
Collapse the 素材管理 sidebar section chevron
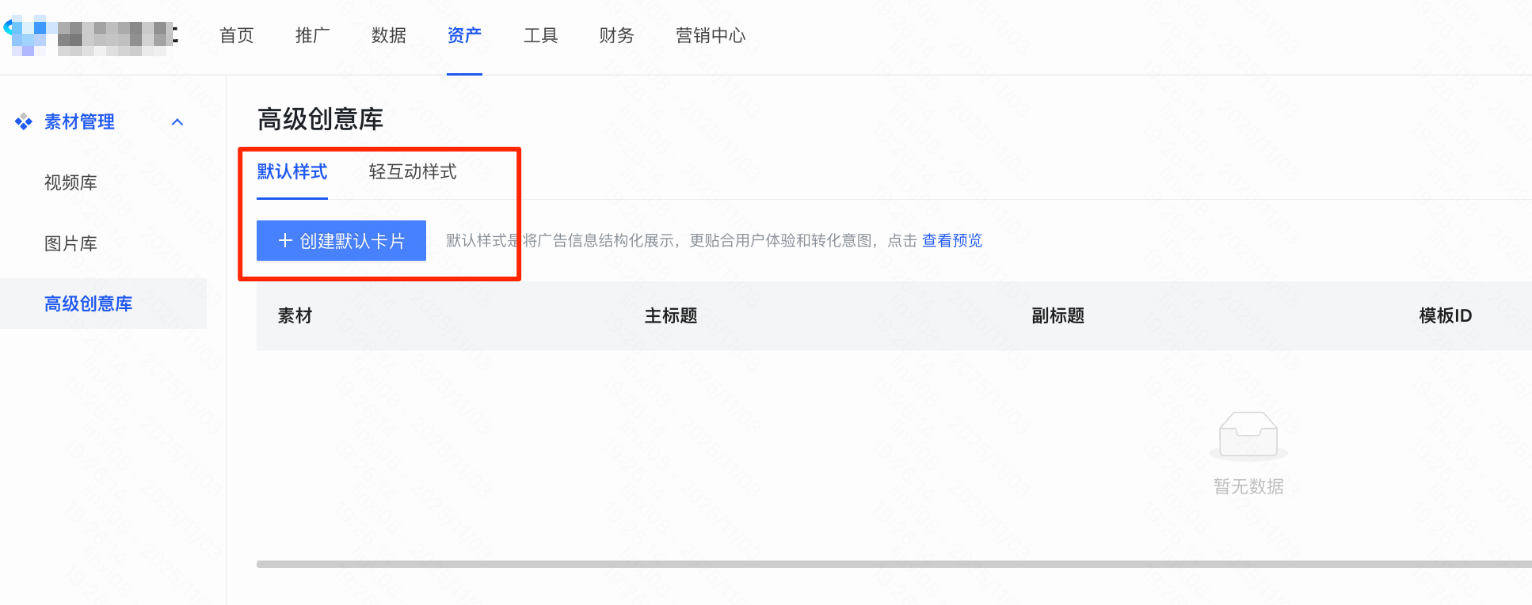point(178,122)
